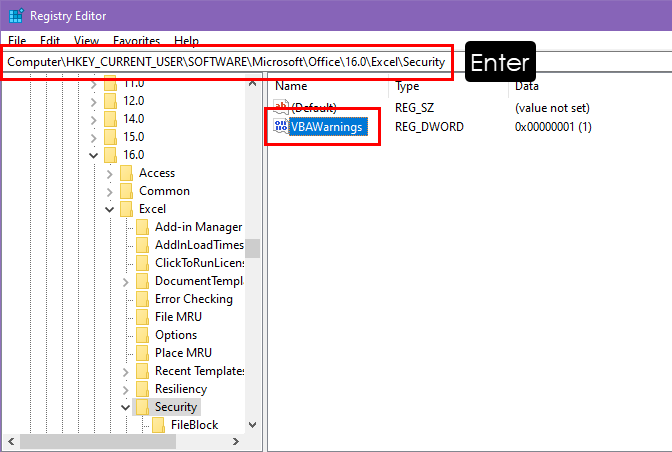Select the Access folder icon
This screenshot has width=672, height=452.
pyautogui.click(x=126, y=173)
